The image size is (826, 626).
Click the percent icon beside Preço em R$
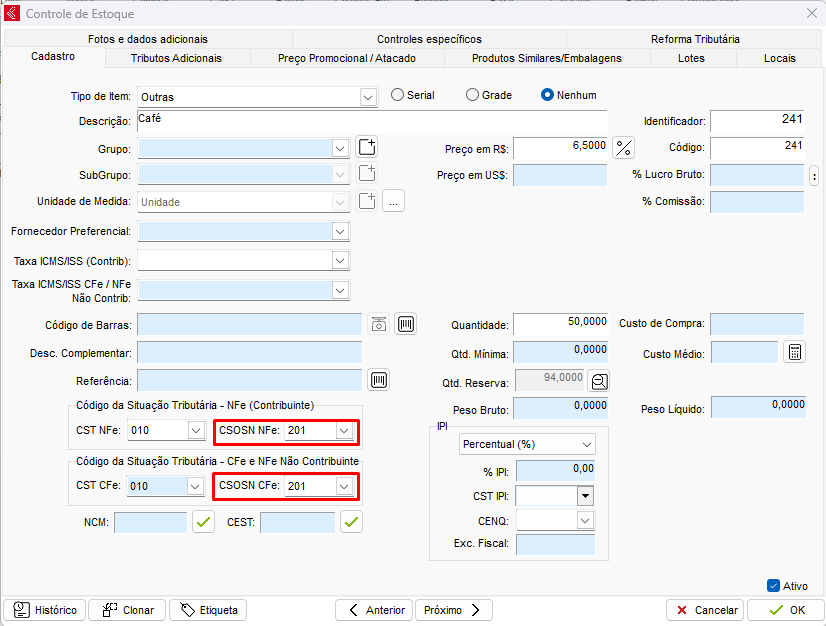(624, 148)
